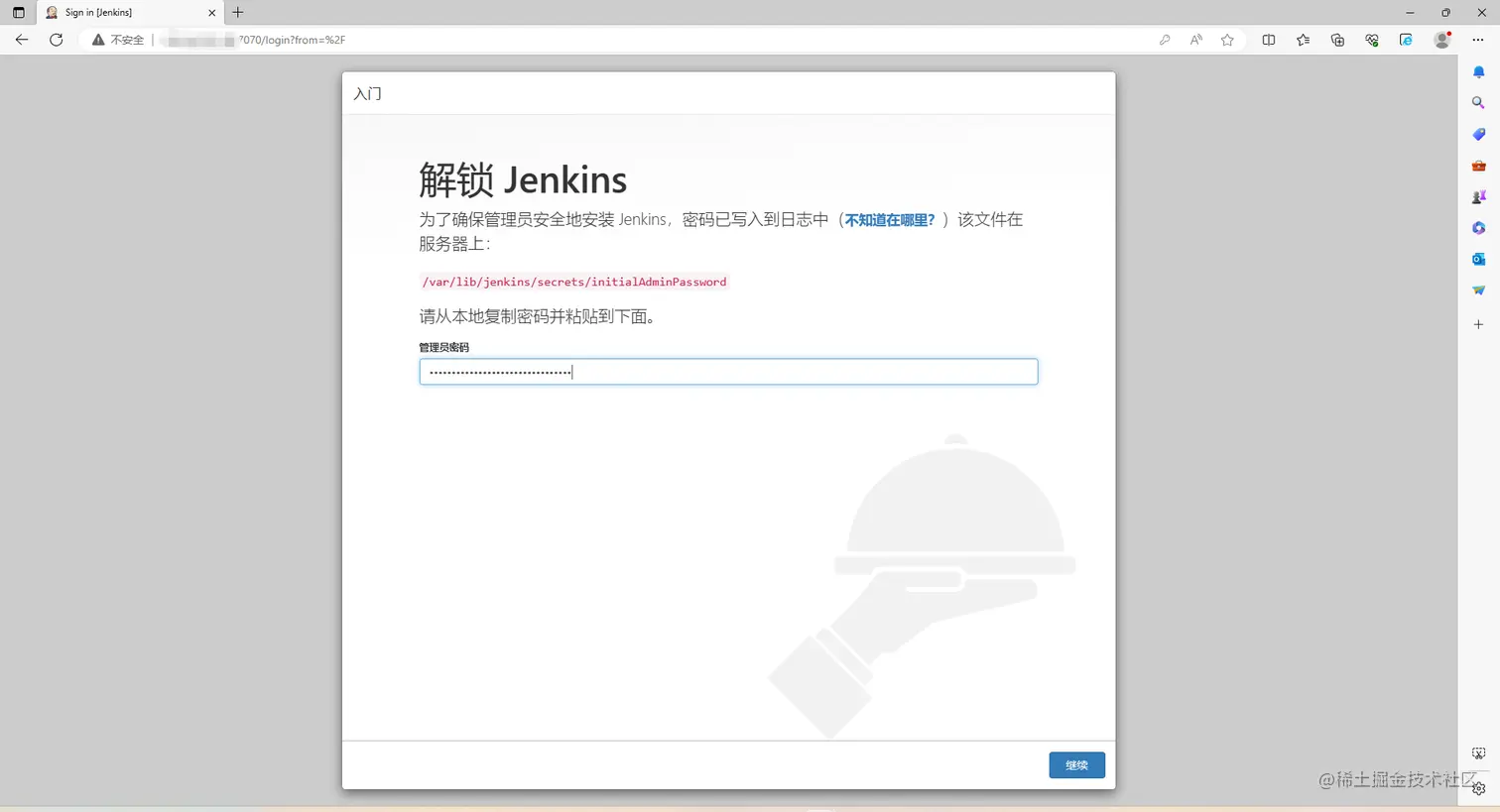
Task: Toggle Internet Explorer mode icon
Action: [x=1406, y=40]
